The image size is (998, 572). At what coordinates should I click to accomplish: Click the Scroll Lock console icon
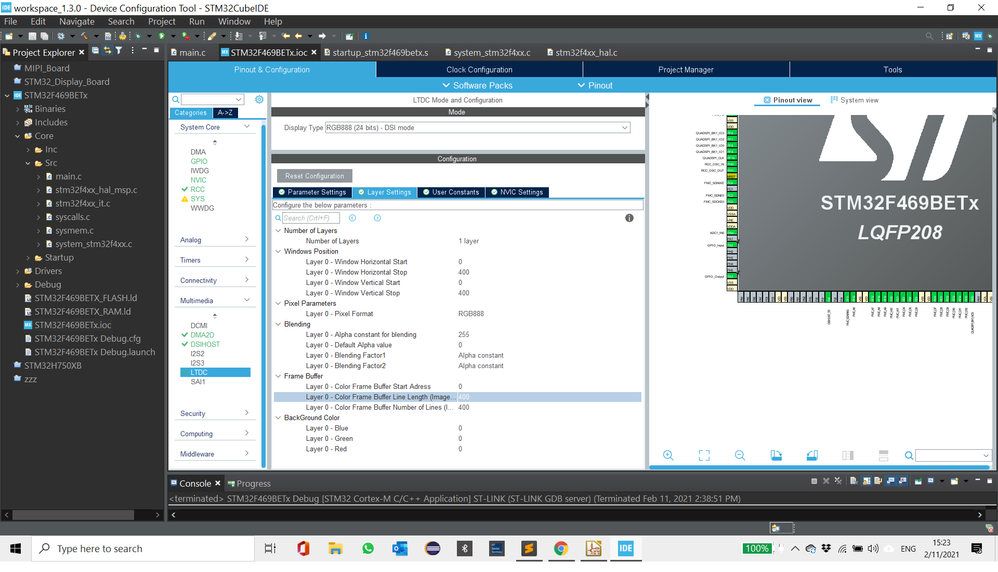[866, 481]
